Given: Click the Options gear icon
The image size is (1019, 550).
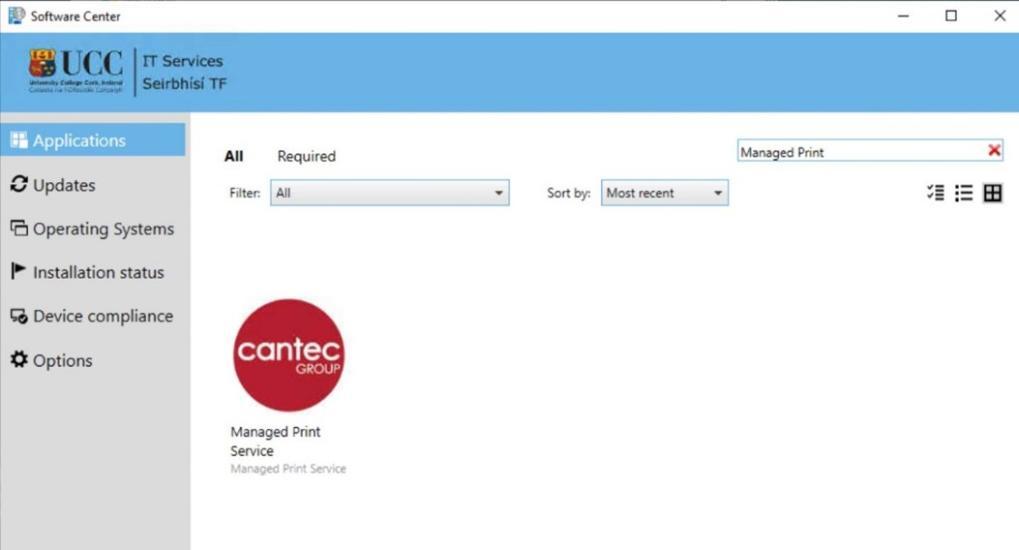Looking at the screenshot, I should pyautogui.click(x=19, y=359).
